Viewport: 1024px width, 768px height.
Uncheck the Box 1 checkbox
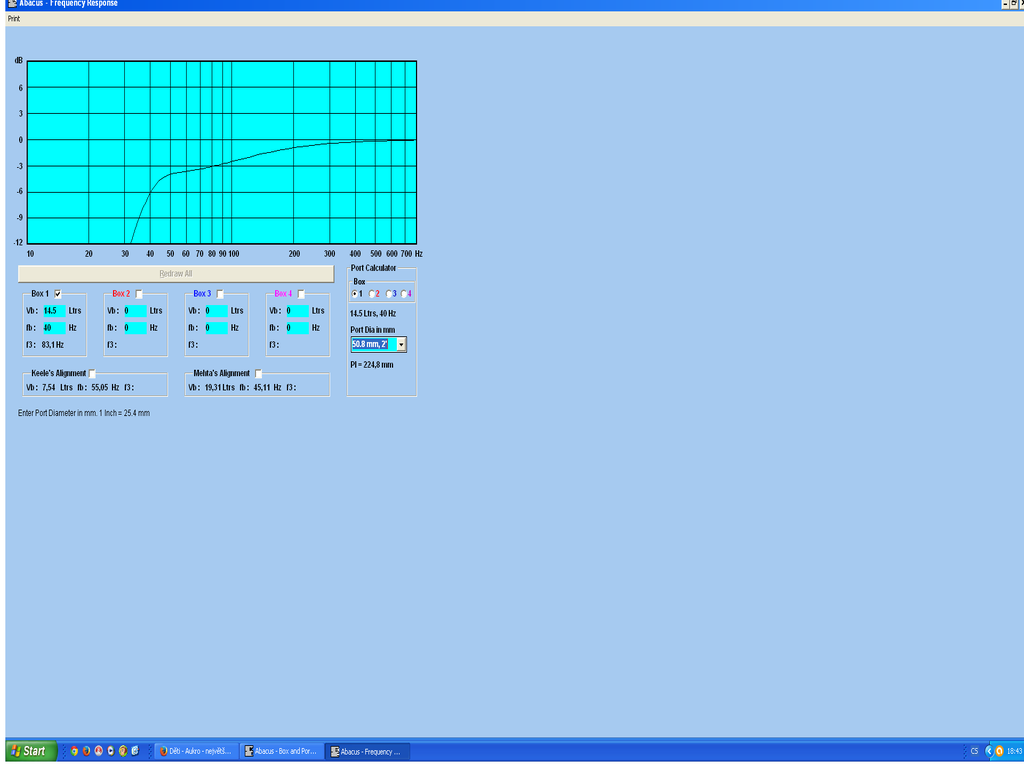(57, 294)
